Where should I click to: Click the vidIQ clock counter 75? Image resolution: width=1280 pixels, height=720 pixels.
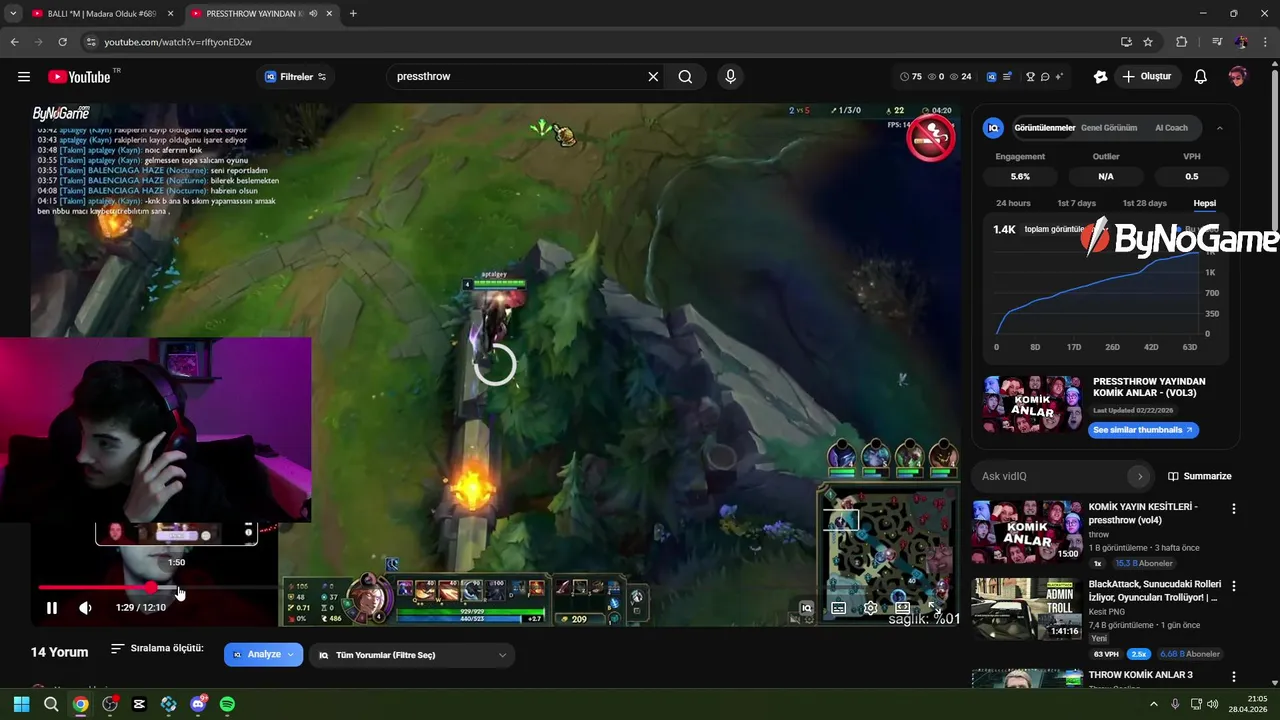point(911,77)
